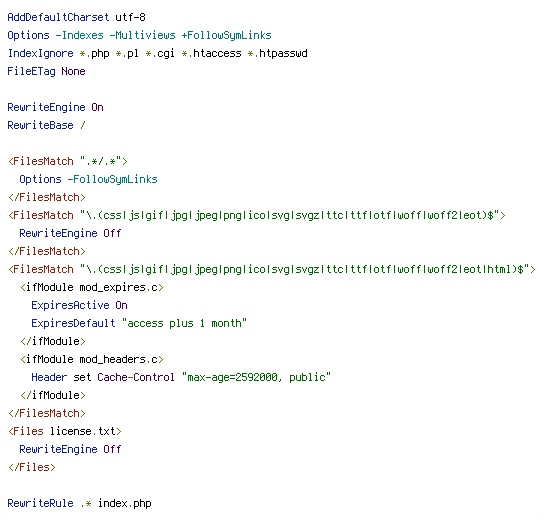
Task: Click the ExpiresActive On directive
Action: coord(79,305)
